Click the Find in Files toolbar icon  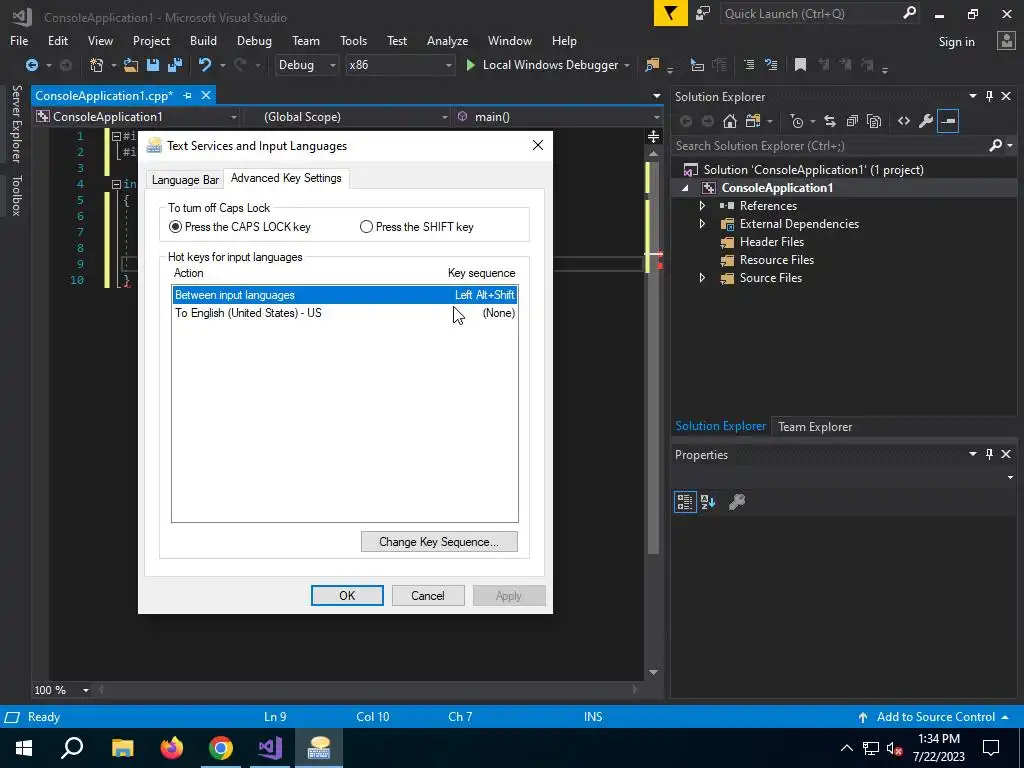click(652, 65)
